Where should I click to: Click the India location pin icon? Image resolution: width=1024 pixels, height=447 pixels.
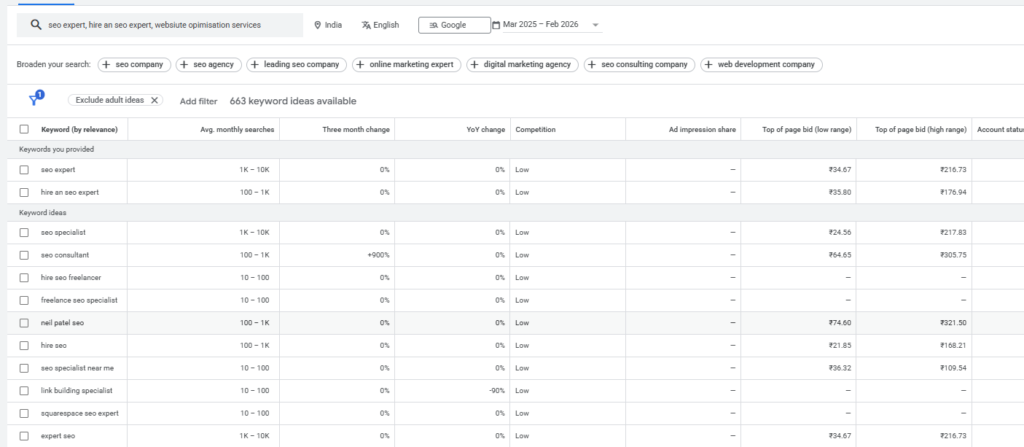tap(317, 25)
